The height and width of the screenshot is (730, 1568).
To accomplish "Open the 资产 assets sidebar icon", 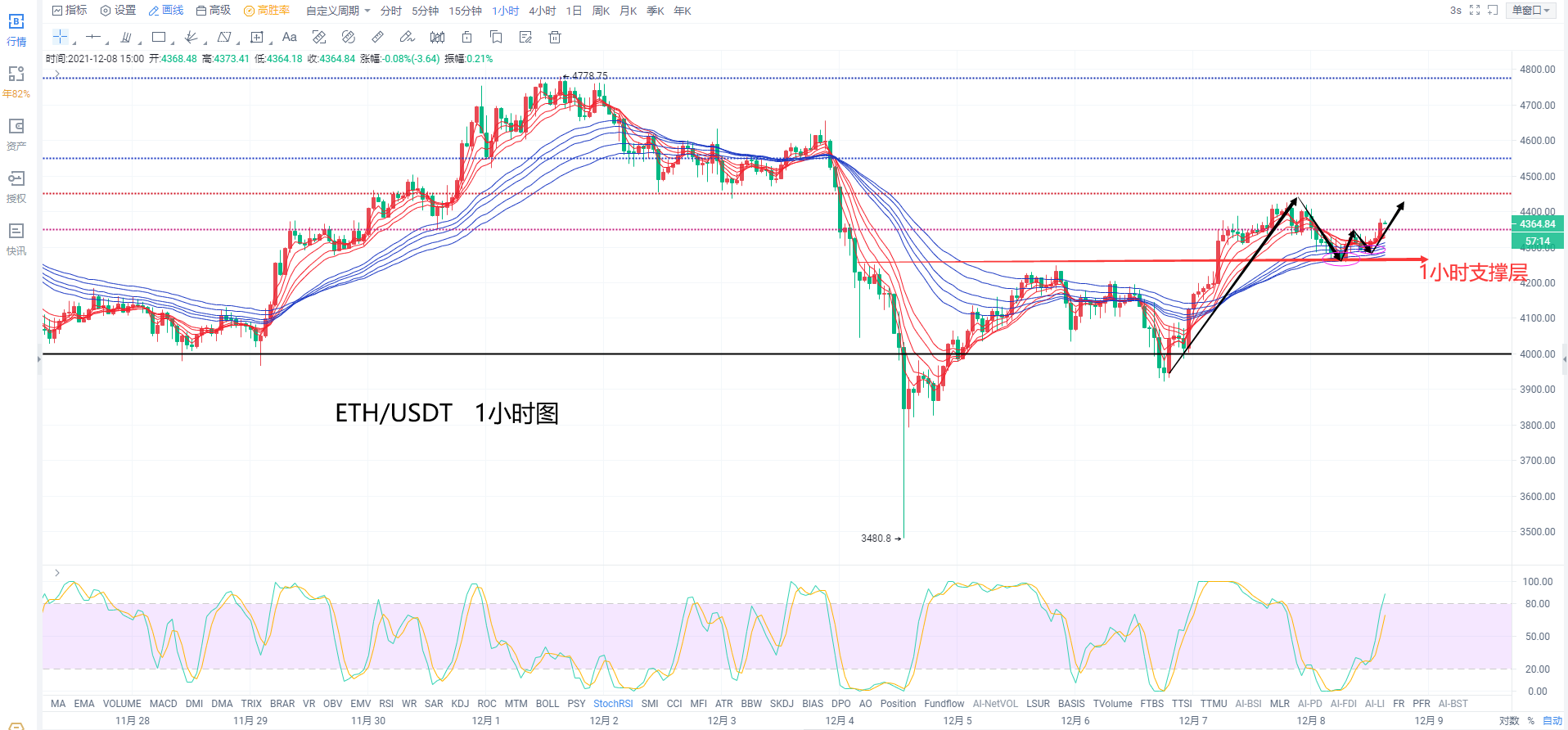I will click(x=16, y=133).
